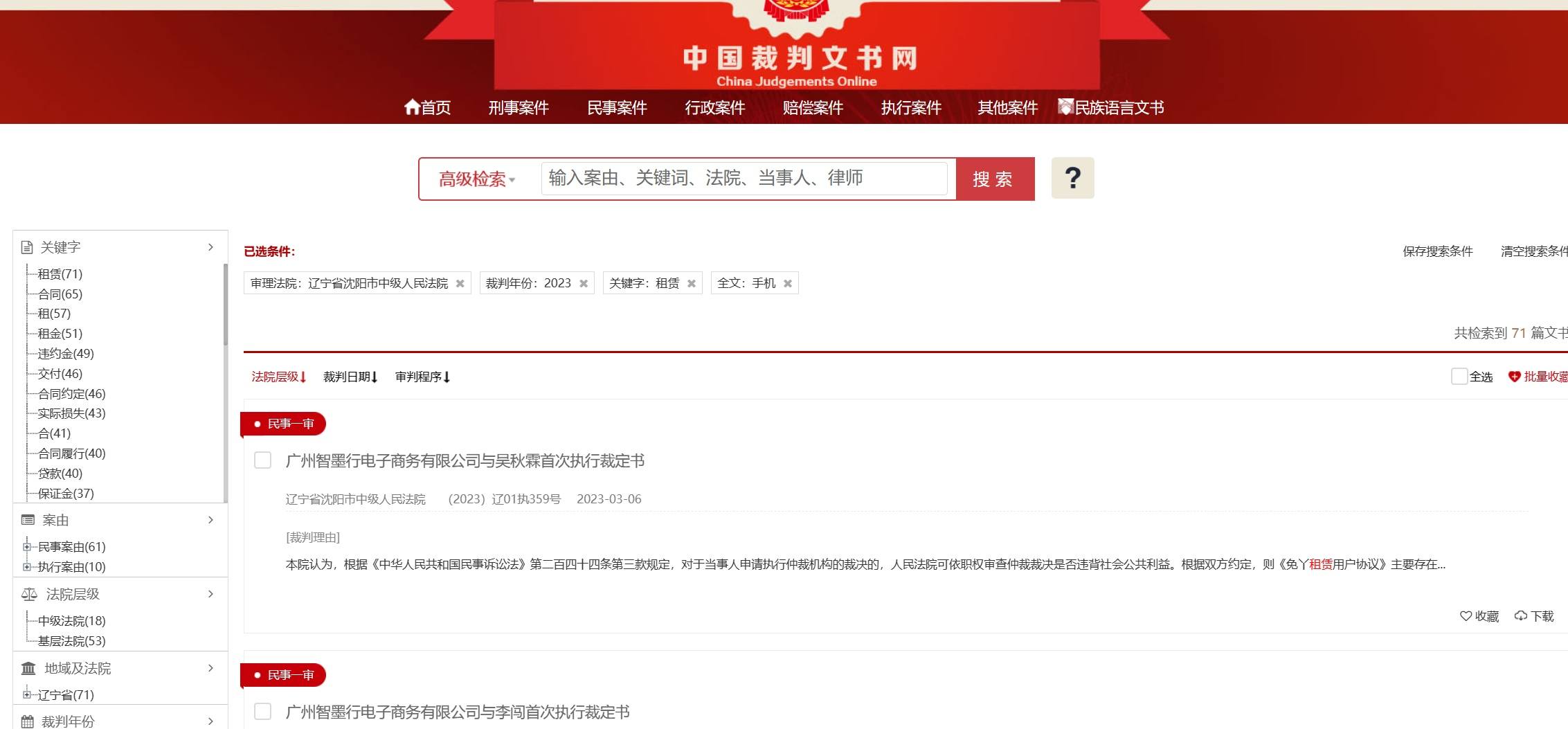Open 赔偿案件 category

tap(813, 107)
